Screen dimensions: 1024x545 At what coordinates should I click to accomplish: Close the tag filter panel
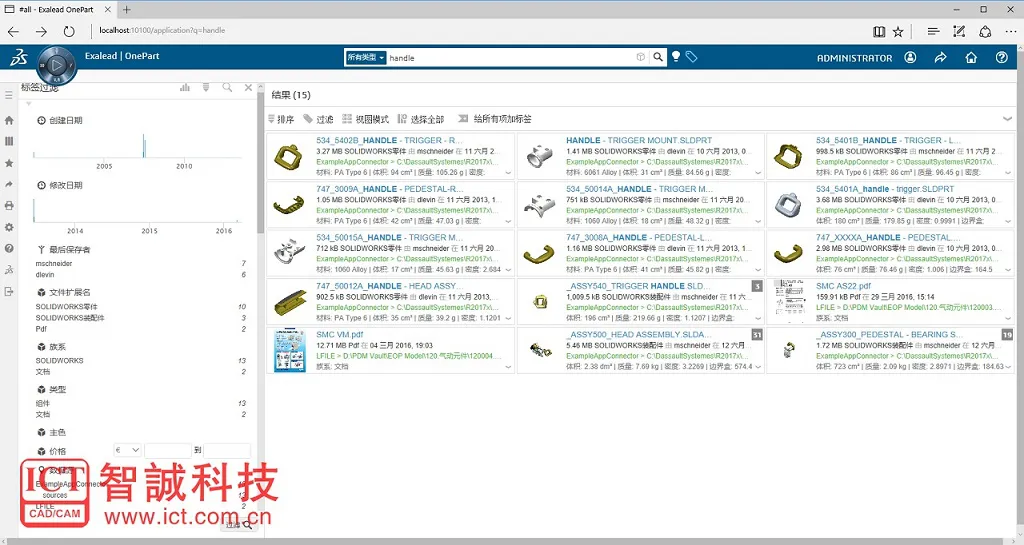249,88
